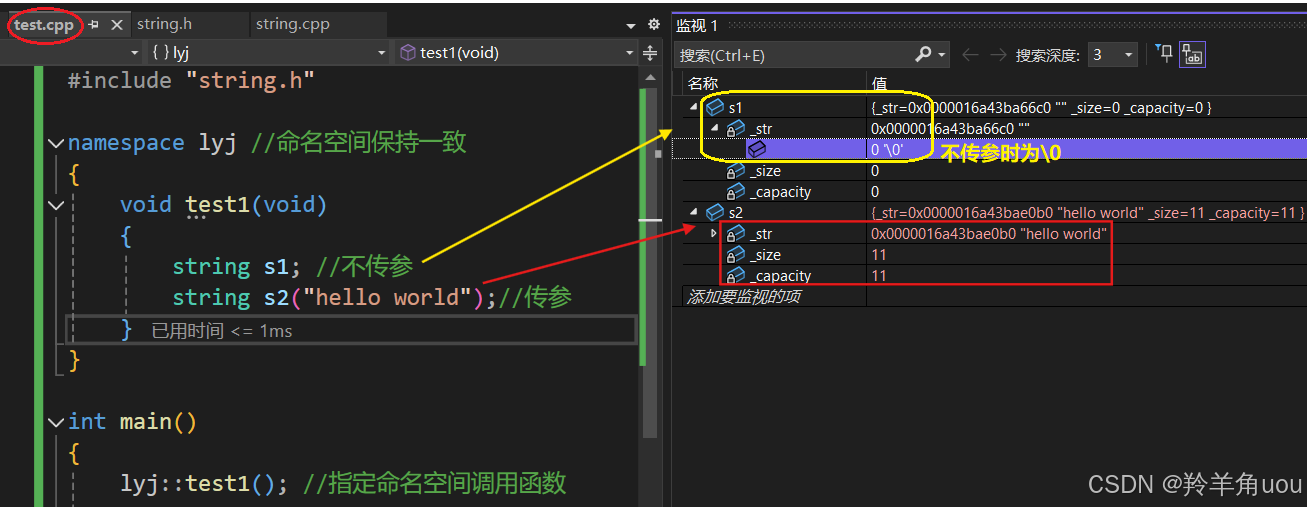This screenshot has width=1307, height=507.
Task: Click the string s1; declaration
Action: (x=237, y=267)
